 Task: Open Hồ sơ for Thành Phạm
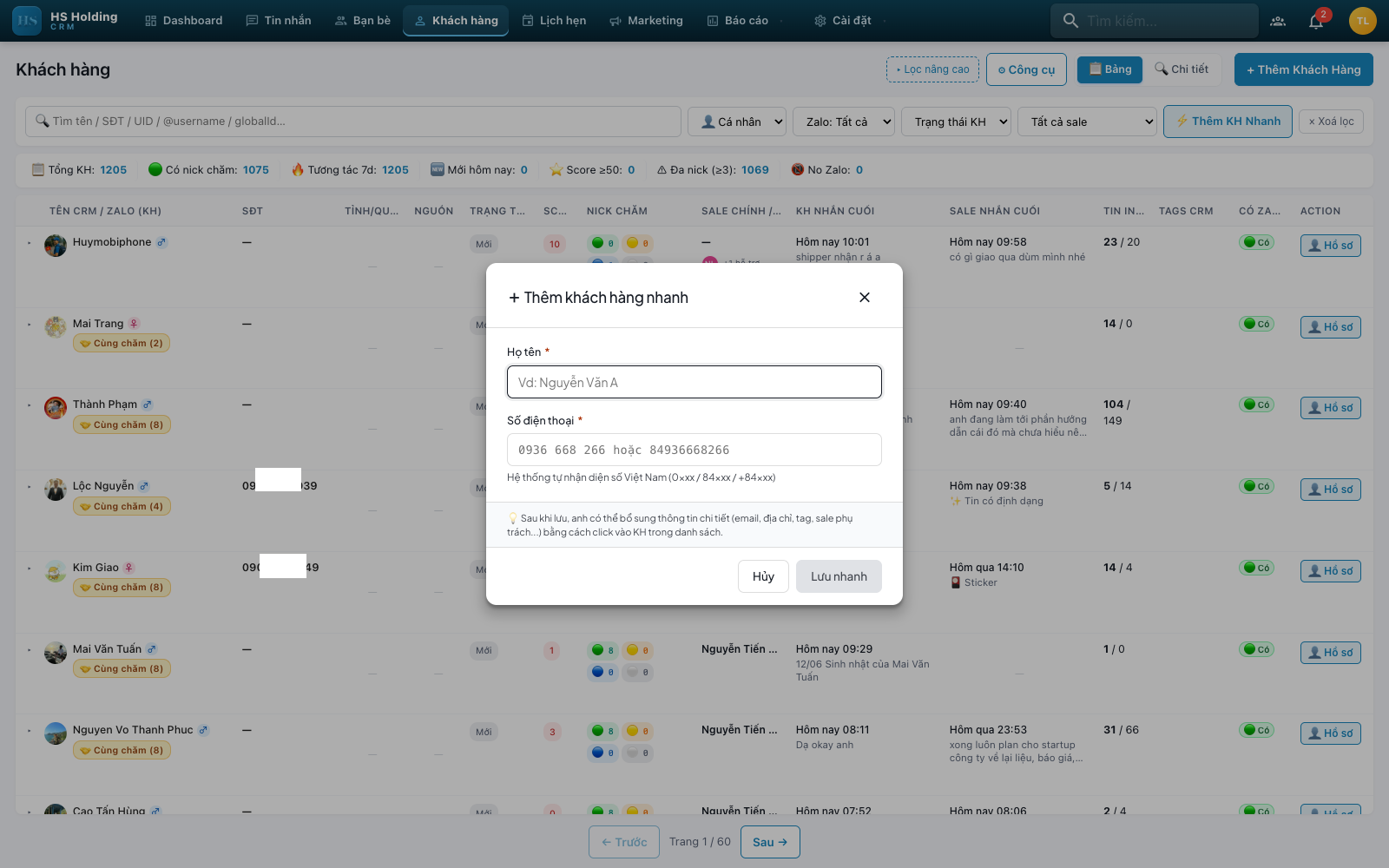coord(1330,408)
